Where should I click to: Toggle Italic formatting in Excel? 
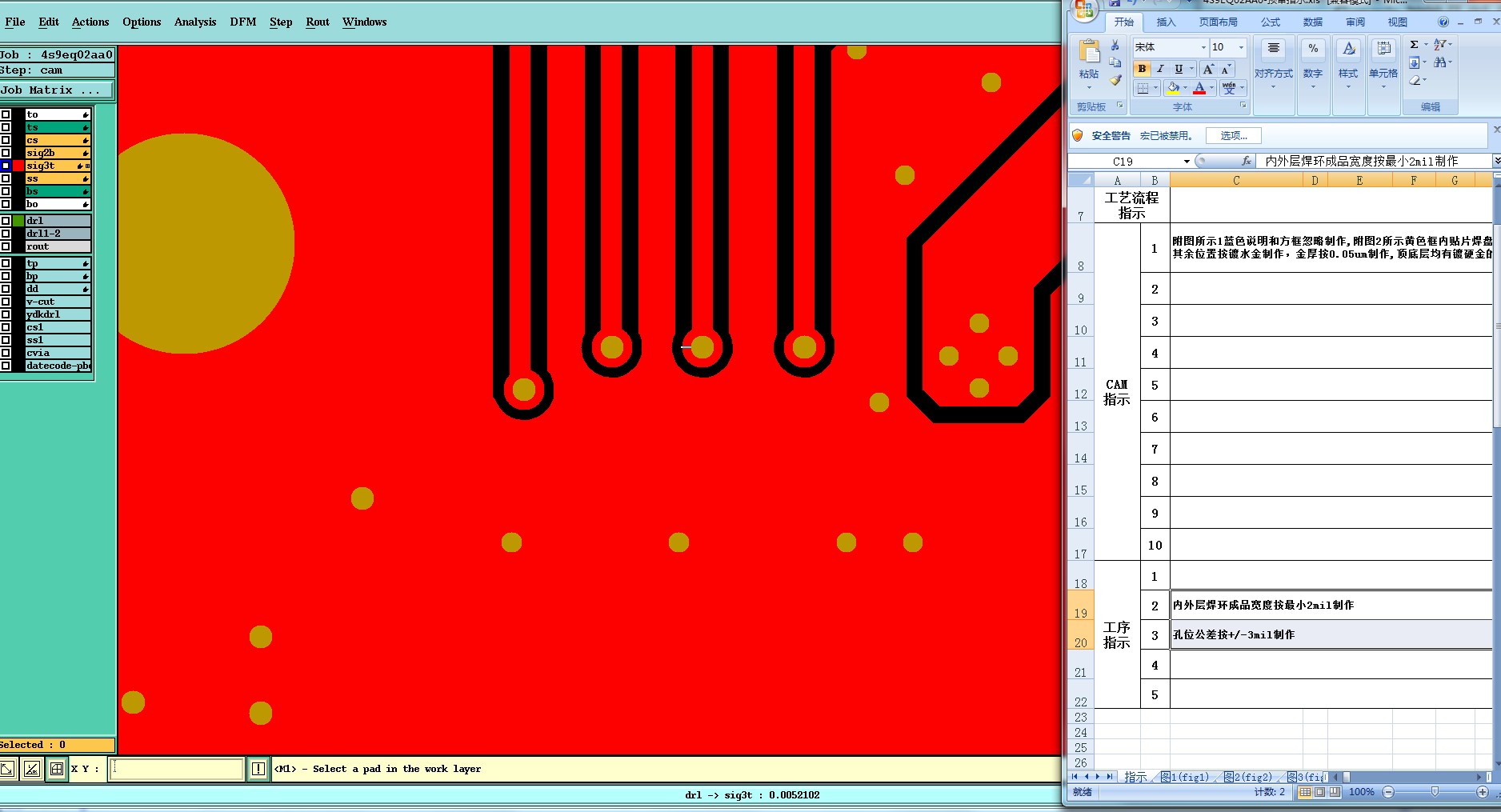[1160, 69]
